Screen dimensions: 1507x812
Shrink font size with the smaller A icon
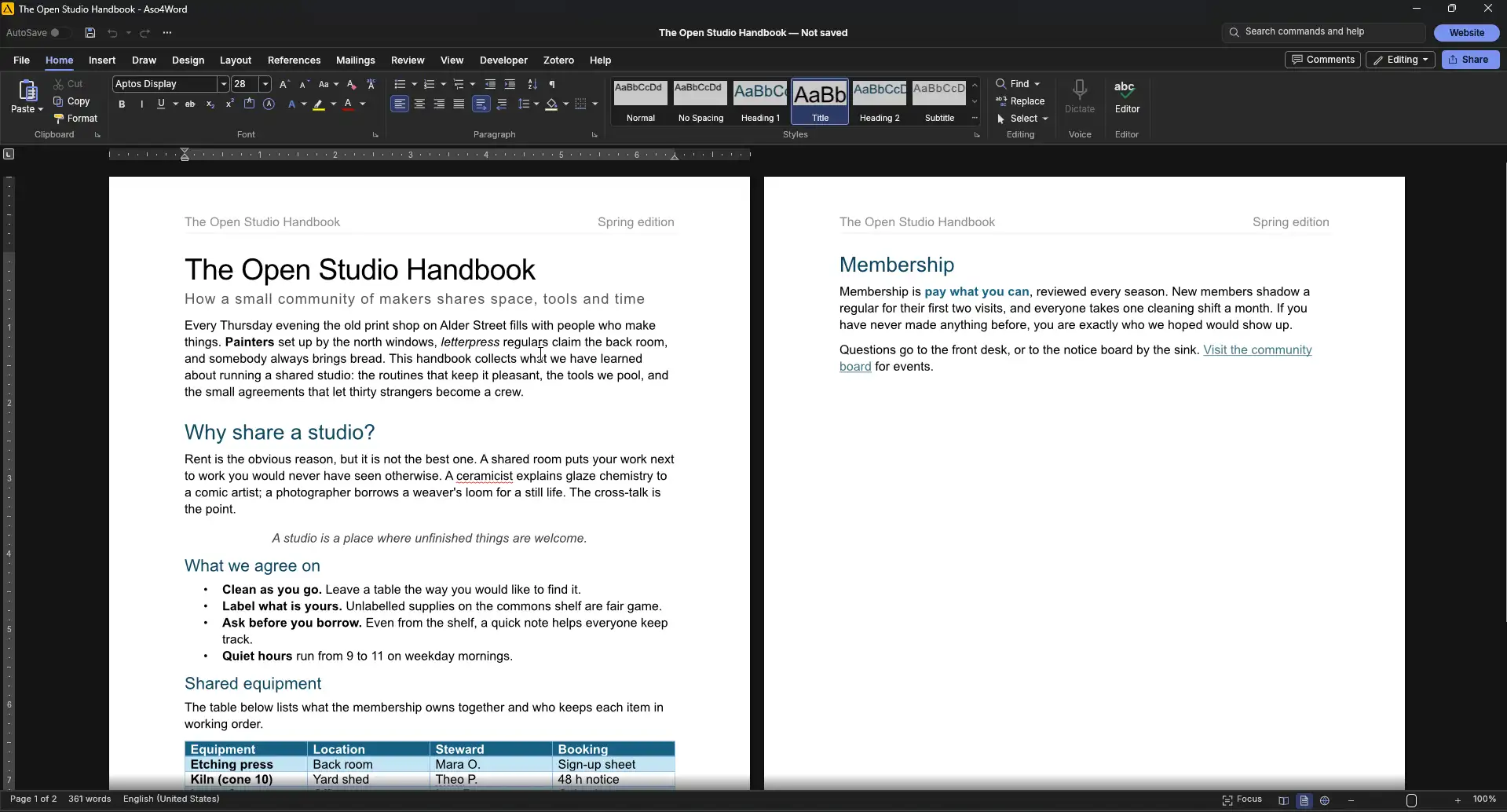[x=304, y=84]
